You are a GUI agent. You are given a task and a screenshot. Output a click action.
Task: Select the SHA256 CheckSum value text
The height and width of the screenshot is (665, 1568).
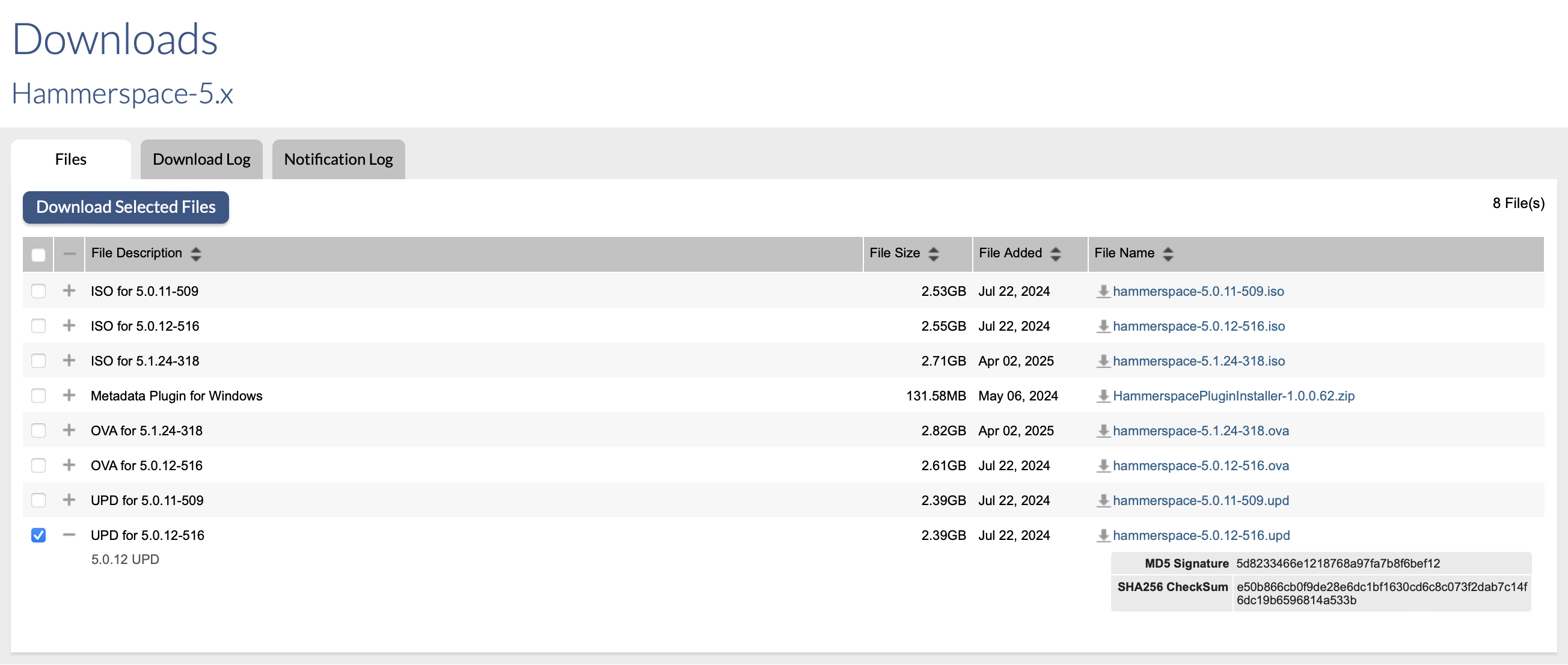coord(1382,594)
